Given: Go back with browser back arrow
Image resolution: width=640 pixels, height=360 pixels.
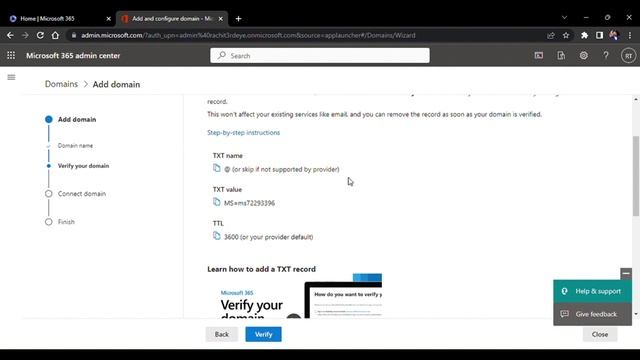Looking at the screenshot, I should tap(10, 36).
